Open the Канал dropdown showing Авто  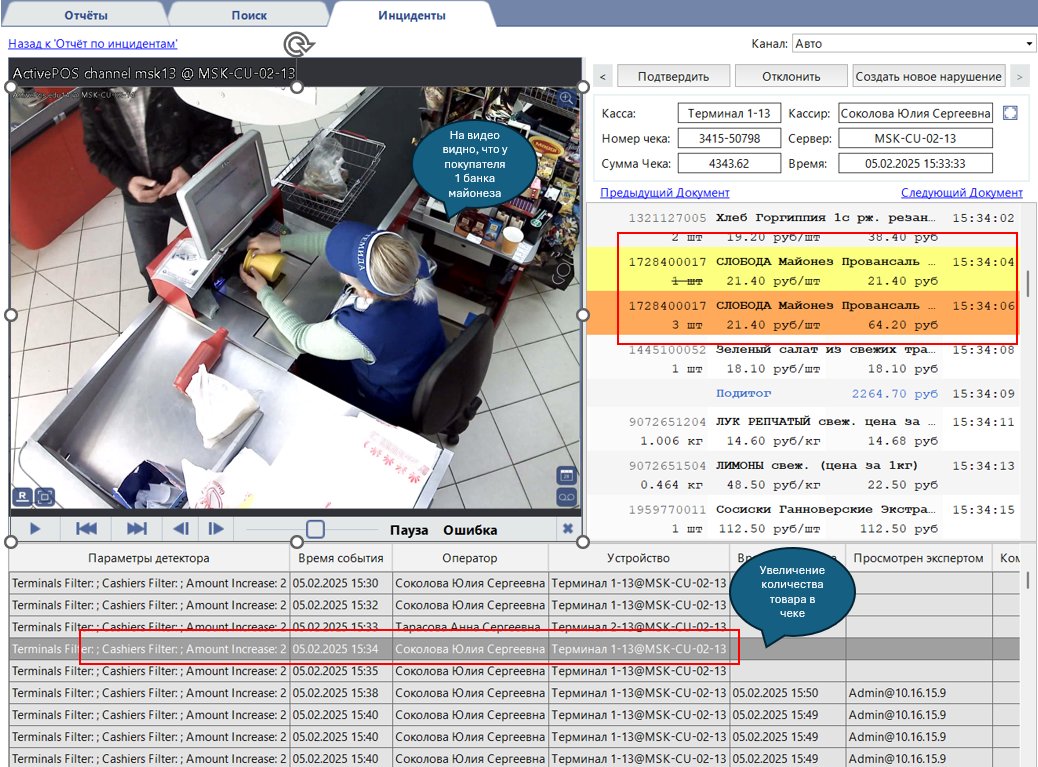(x=913, y=44)
